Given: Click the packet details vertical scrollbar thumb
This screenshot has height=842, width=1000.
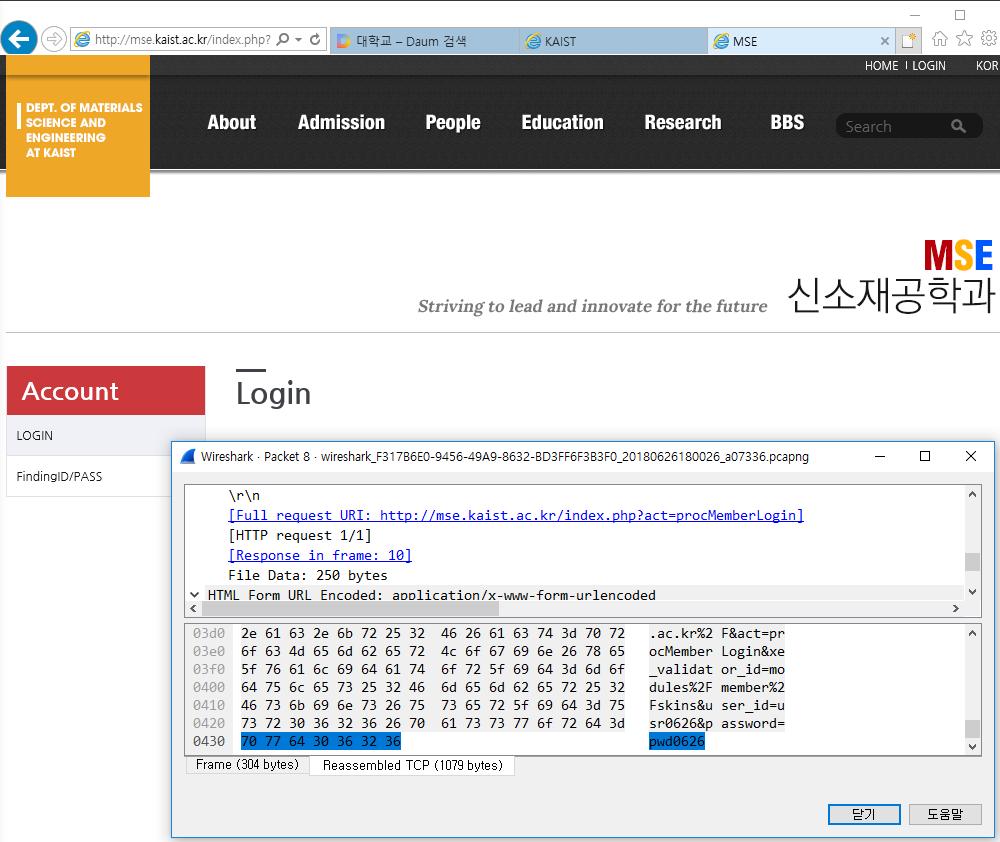Looking at the screenshot, I should [972, 562].
